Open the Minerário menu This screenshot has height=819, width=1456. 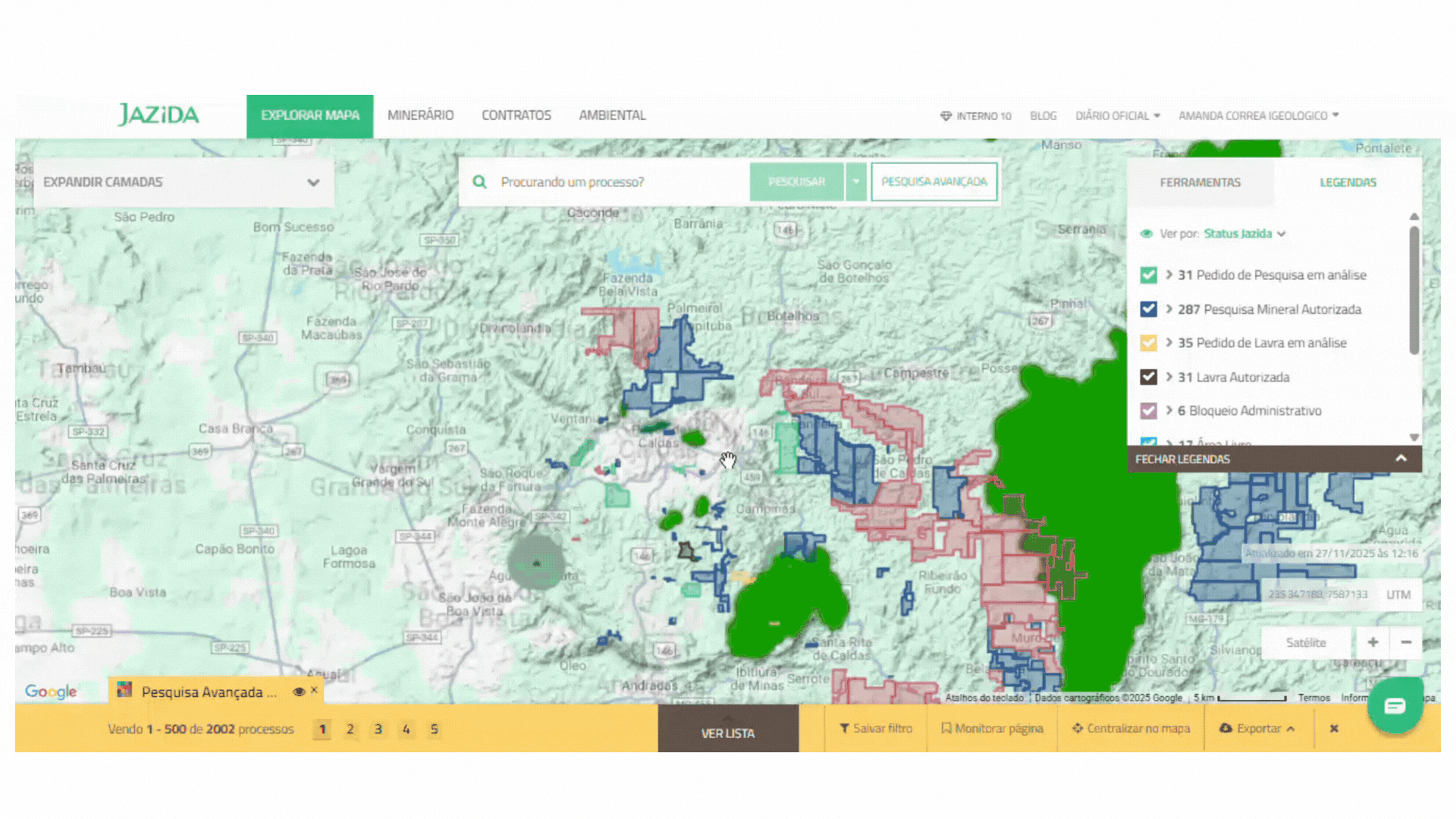[420, 115]
